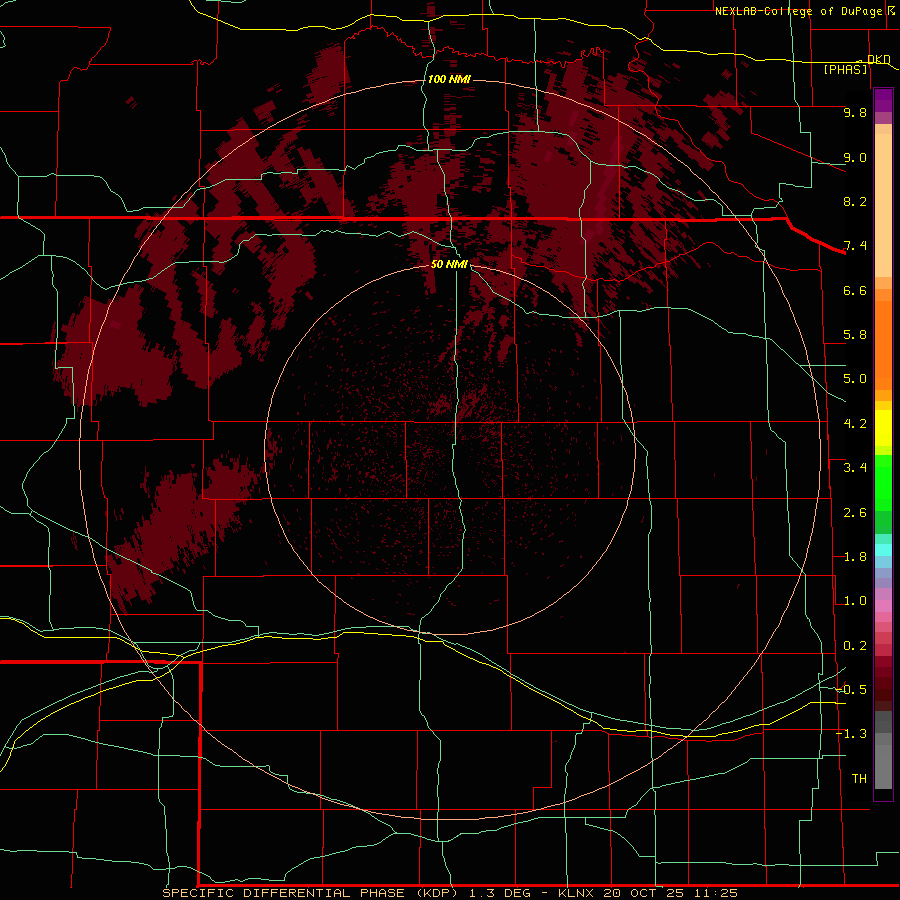Click the KLNX 20 OCT 25 11:25 timestamp
Image resolution: width=900 pixels, height=900 pixels.
[x=648, y=893]
